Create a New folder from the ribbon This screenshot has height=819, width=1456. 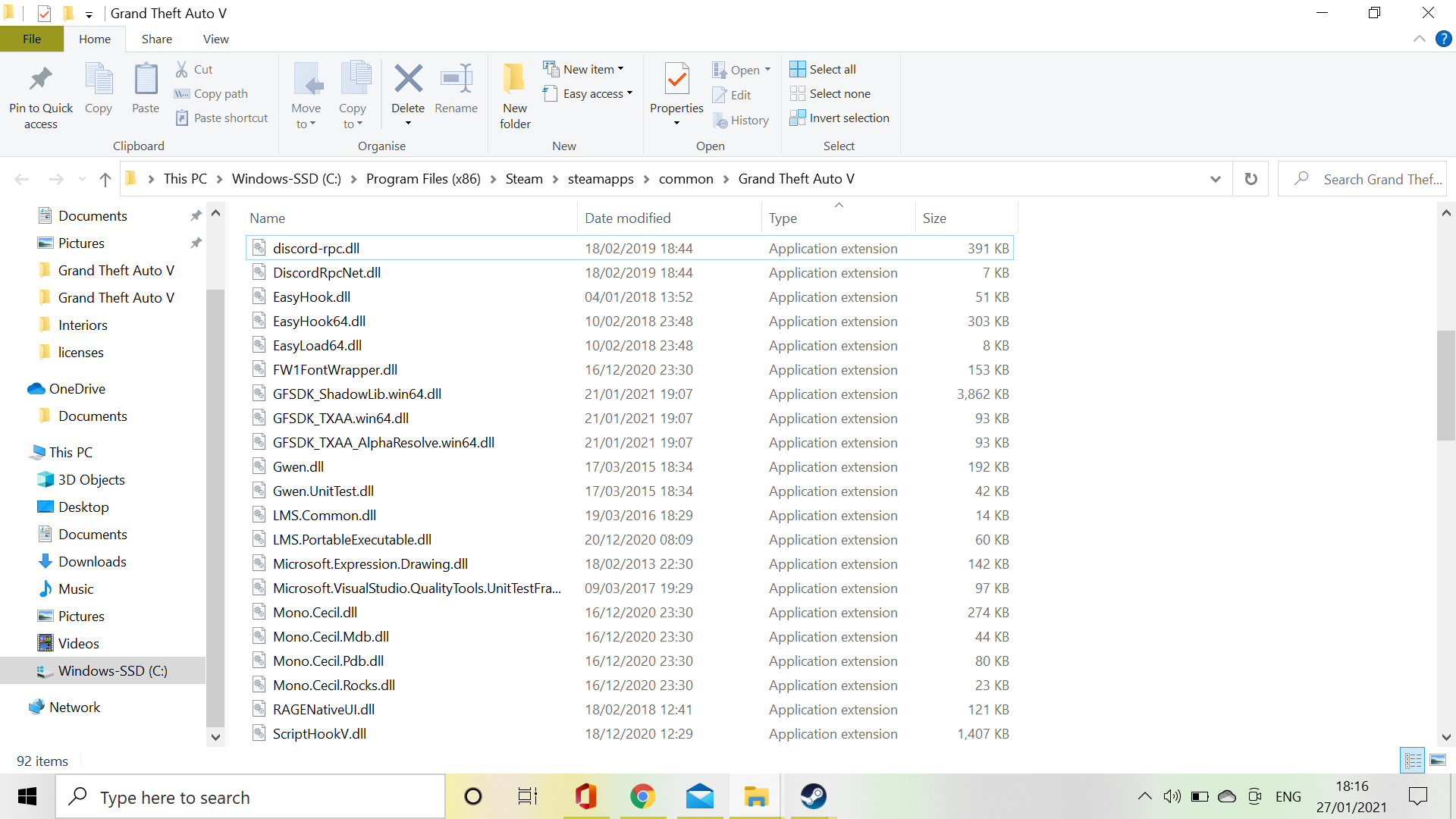coord(514,79)
